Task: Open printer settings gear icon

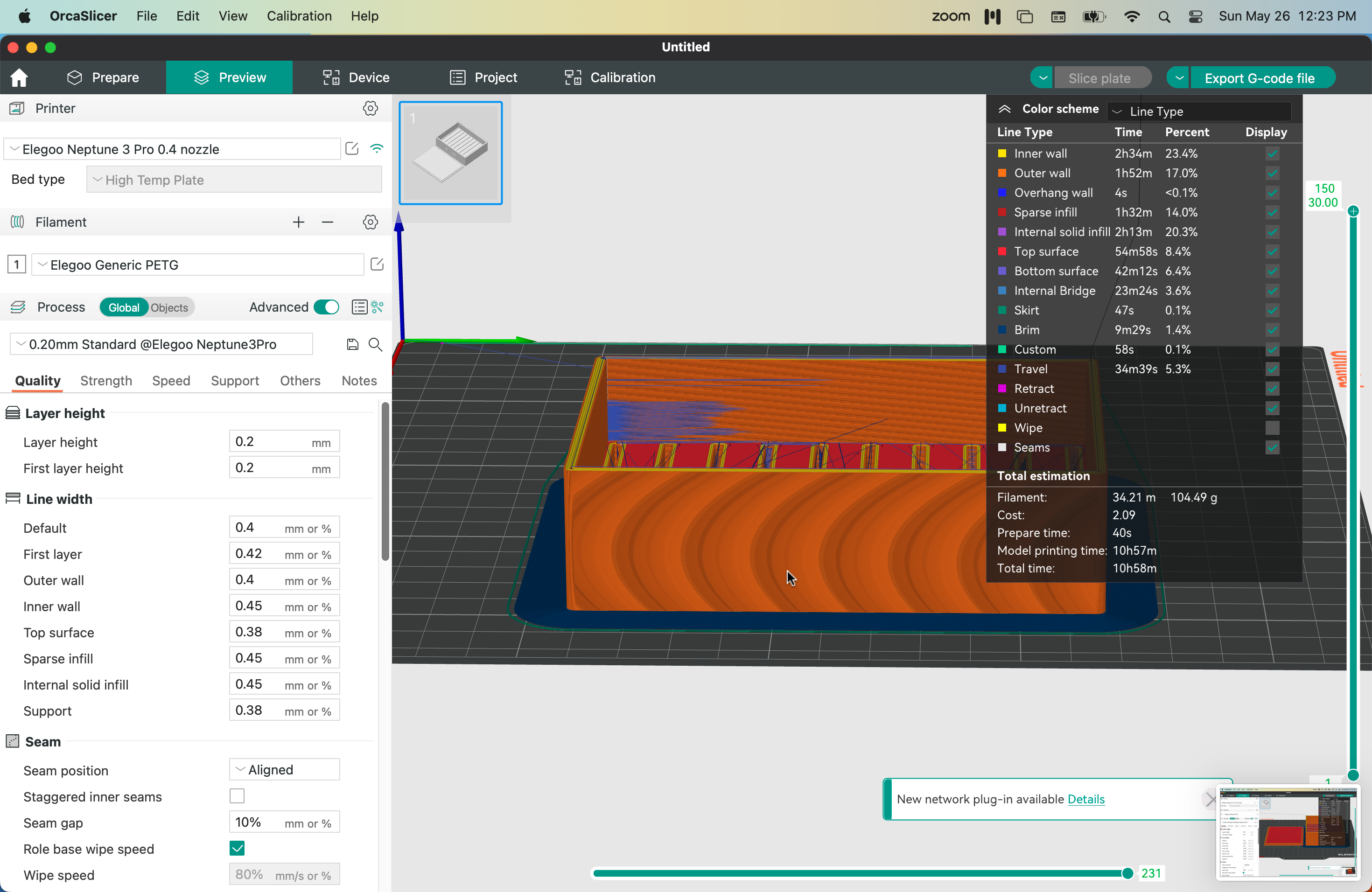Action: (370, 108)
